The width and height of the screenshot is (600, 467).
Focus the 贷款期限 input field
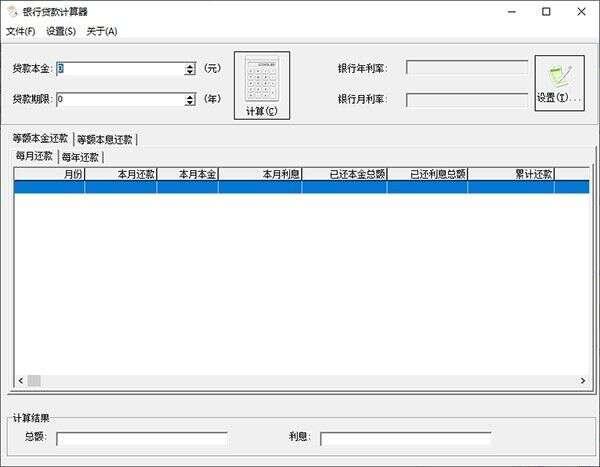point(121,100)
